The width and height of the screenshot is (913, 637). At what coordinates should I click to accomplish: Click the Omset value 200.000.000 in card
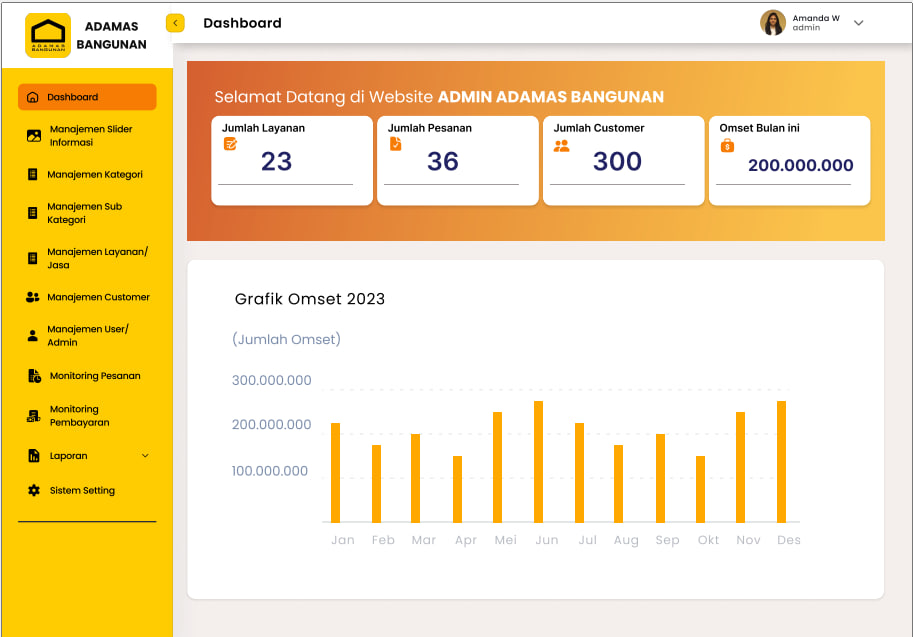click(801, 165)
